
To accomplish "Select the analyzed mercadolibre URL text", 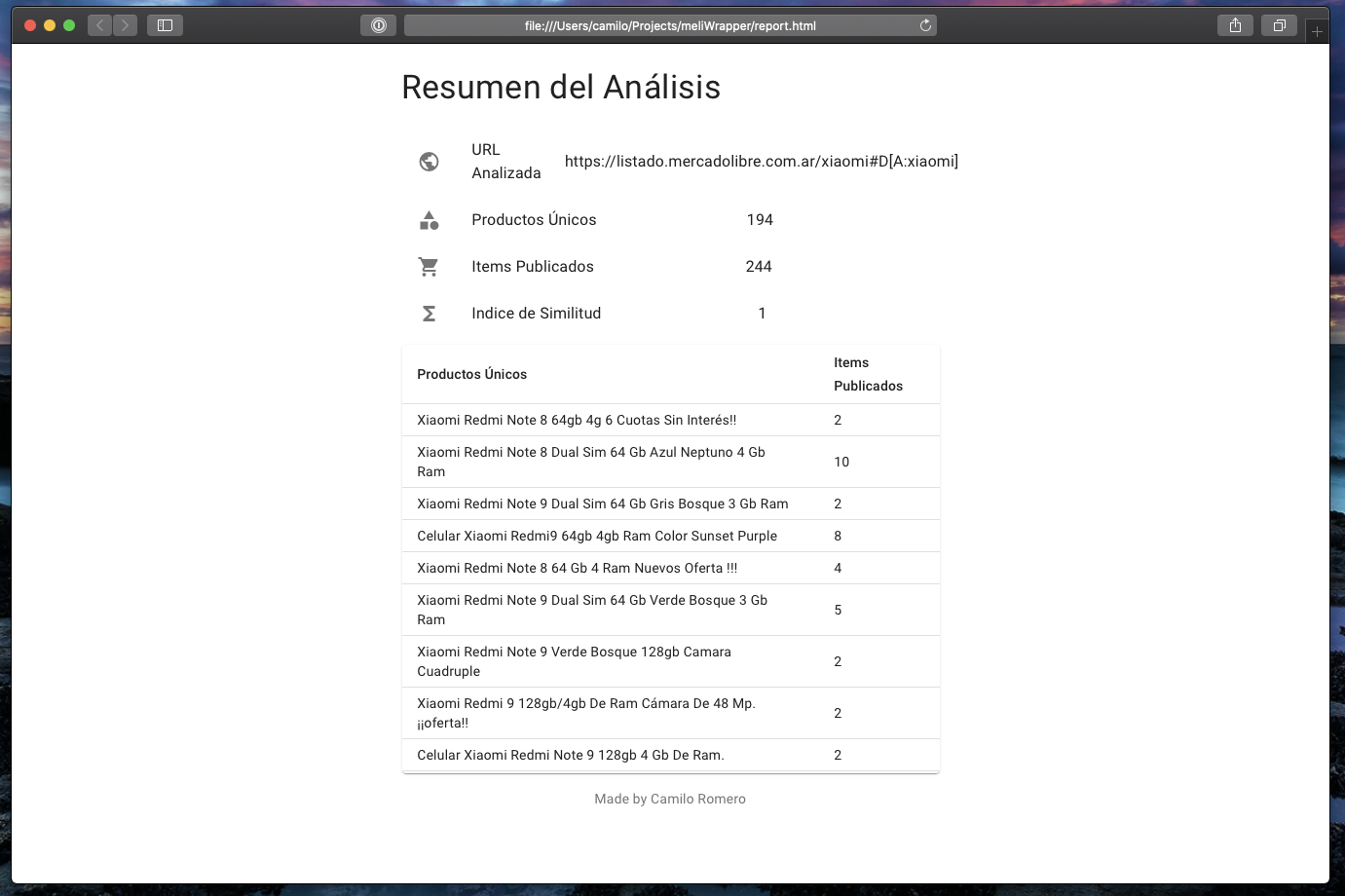I will click(762, 162).
